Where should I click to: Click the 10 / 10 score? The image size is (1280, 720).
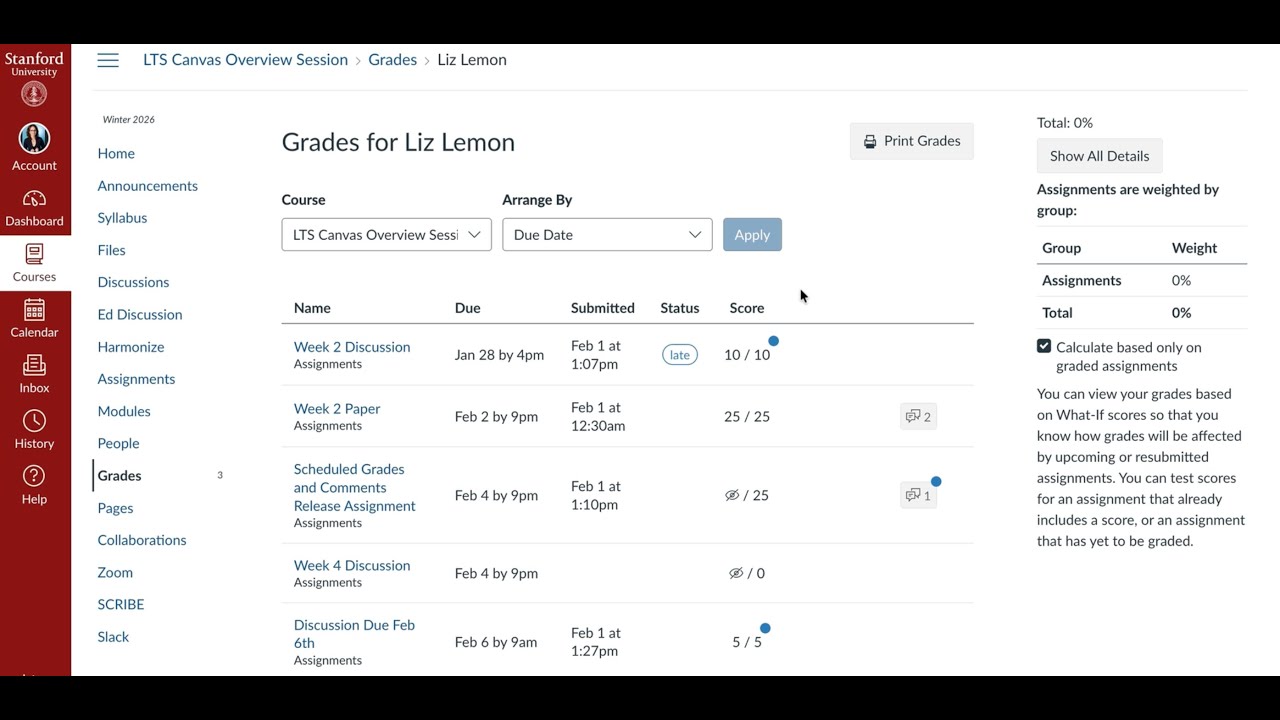[747, 355]
